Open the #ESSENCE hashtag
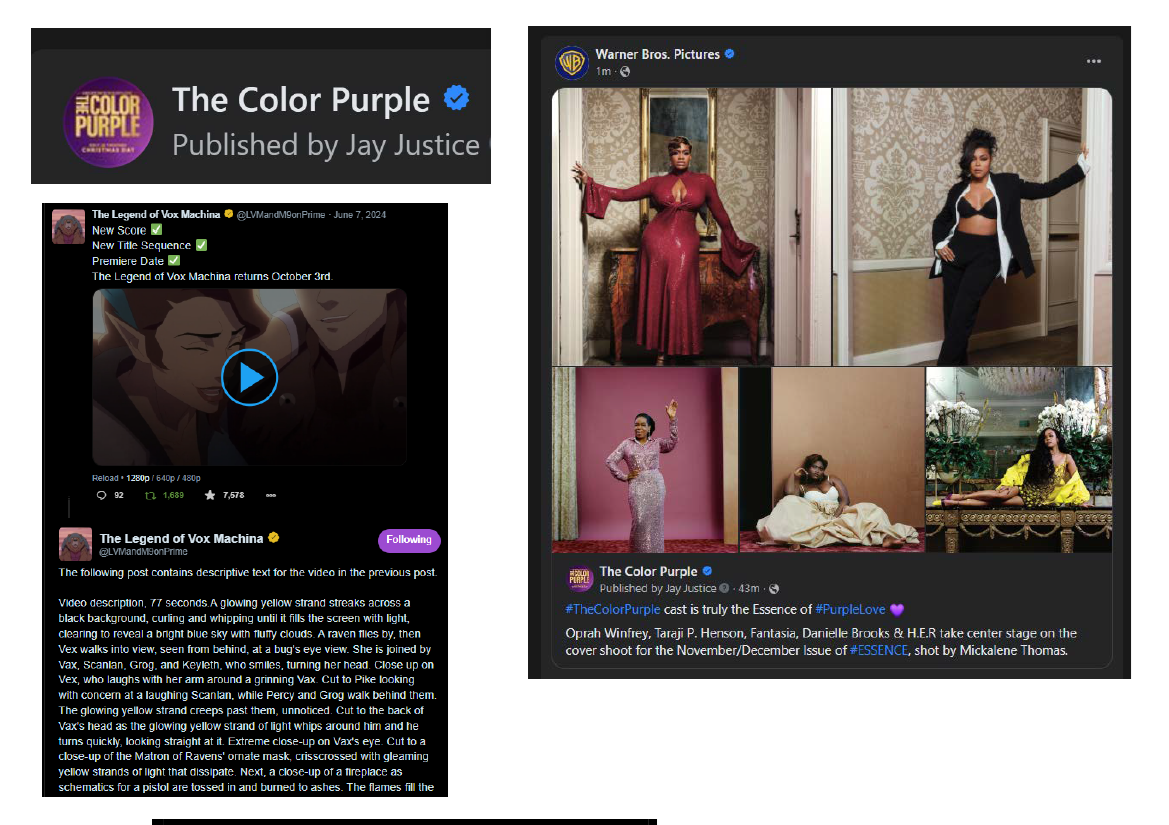The height and width of the screenshot is (825, 1169). [x=879, y=651]
